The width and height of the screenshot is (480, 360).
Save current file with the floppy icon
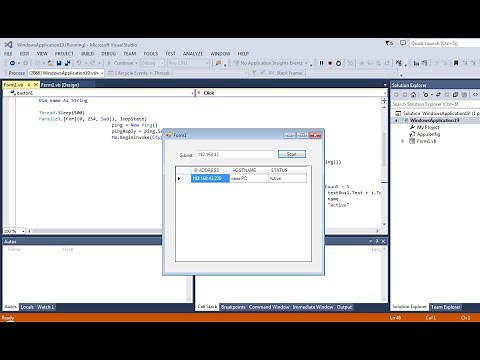(59, 63)
